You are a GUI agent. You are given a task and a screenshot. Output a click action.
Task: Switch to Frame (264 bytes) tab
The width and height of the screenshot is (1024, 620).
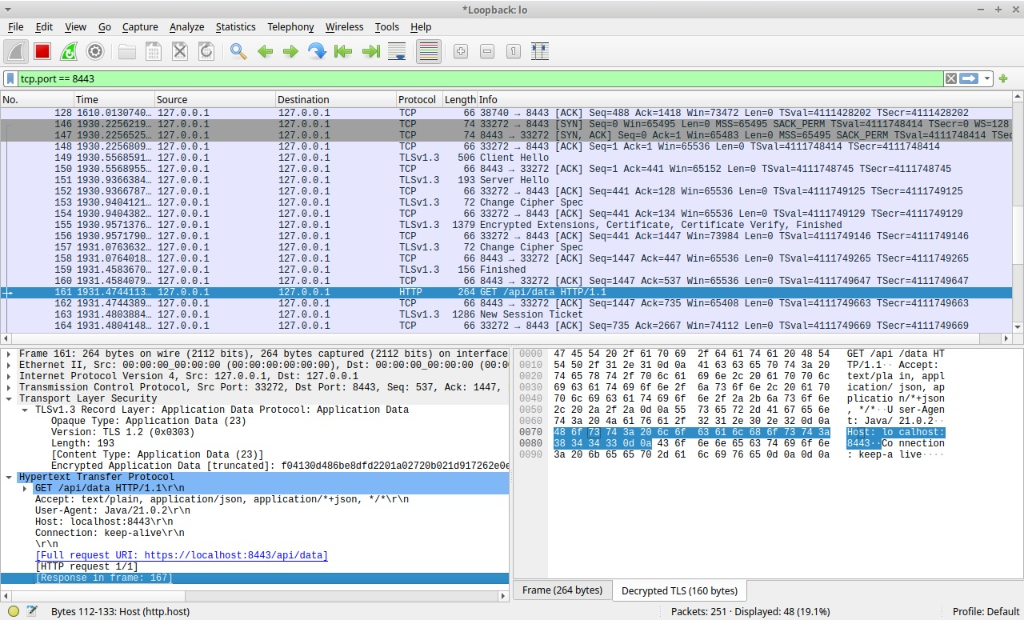click(x=562, y=590)
